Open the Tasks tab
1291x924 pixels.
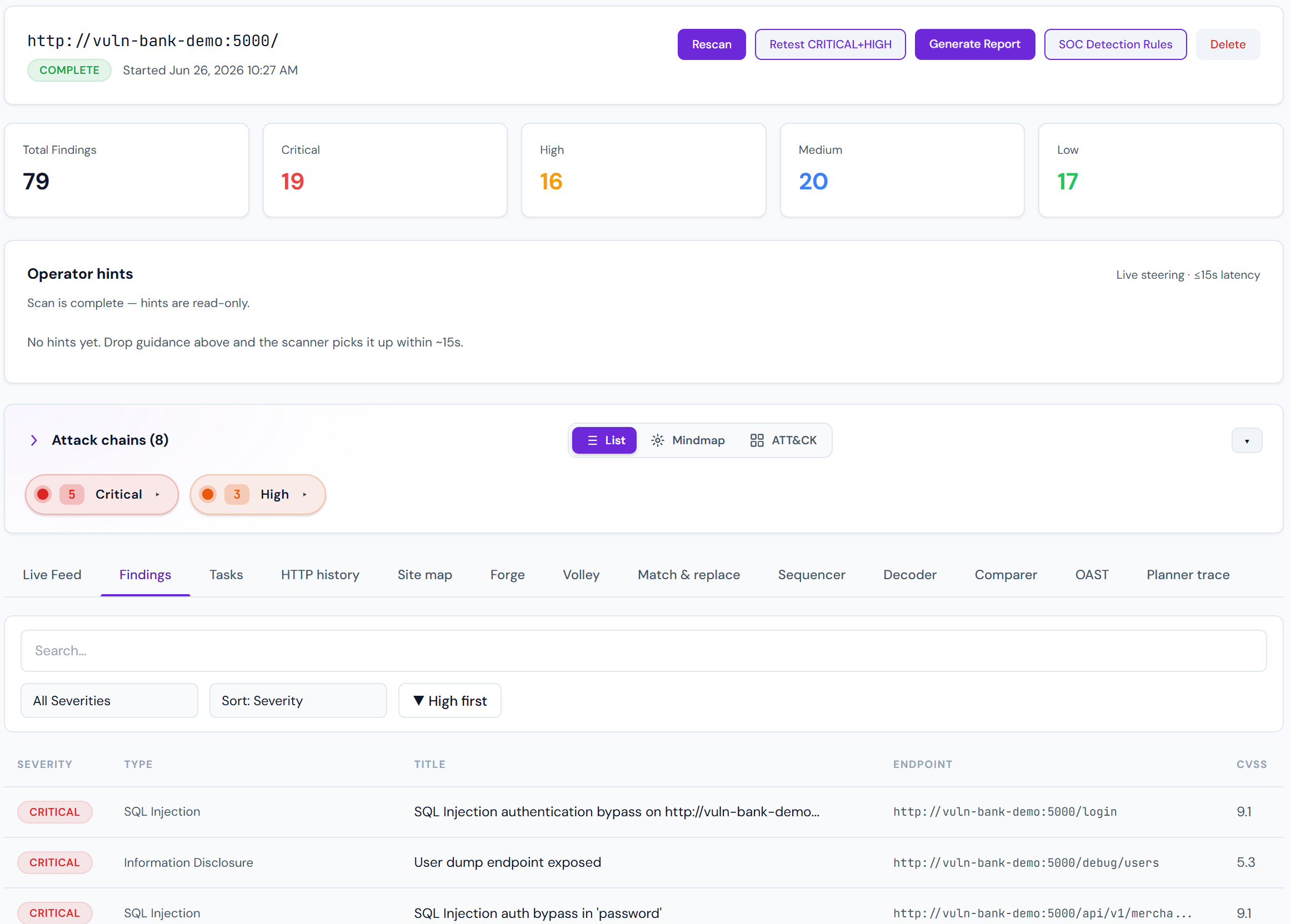click(226, 575)
